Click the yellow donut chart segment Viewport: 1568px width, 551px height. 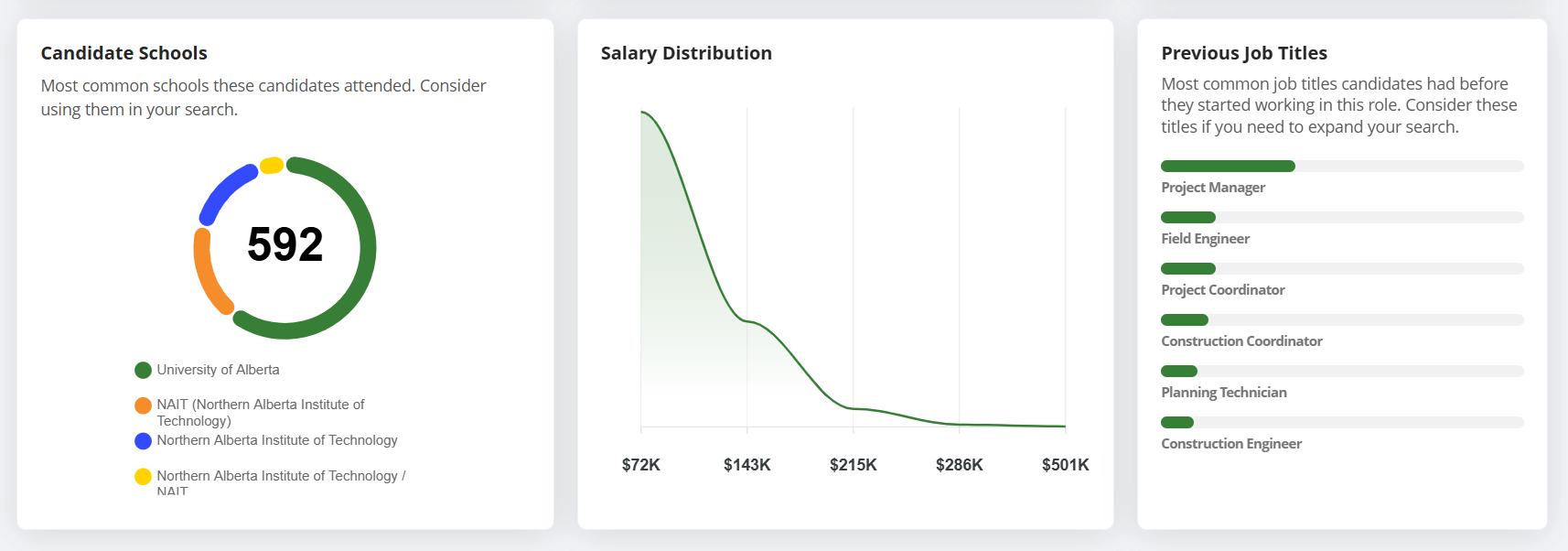pyautogui.click(x=272, y=166)
